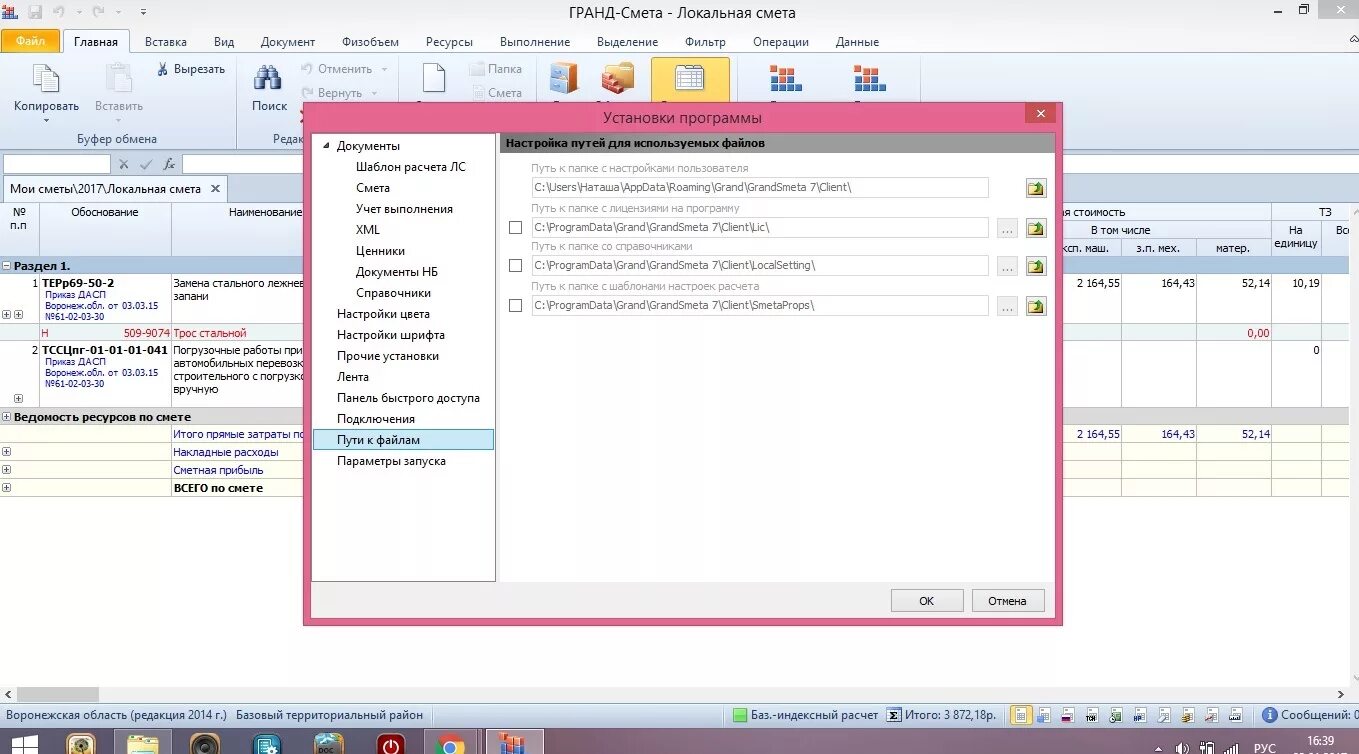Click the fx function icon by formula bar
Image resolution: width=1359 pixels, height=754 pixels.
tap(170, 164)
